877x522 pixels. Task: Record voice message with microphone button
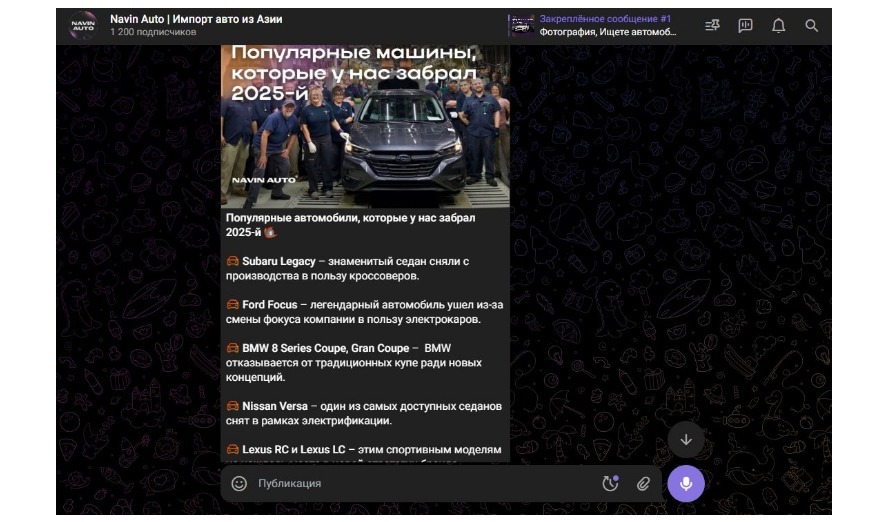(686, 483)
